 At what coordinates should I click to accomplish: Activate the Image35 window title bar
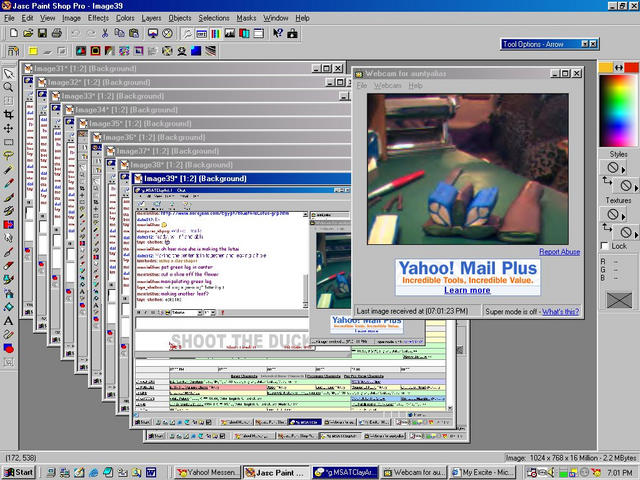tap(215, 123)
